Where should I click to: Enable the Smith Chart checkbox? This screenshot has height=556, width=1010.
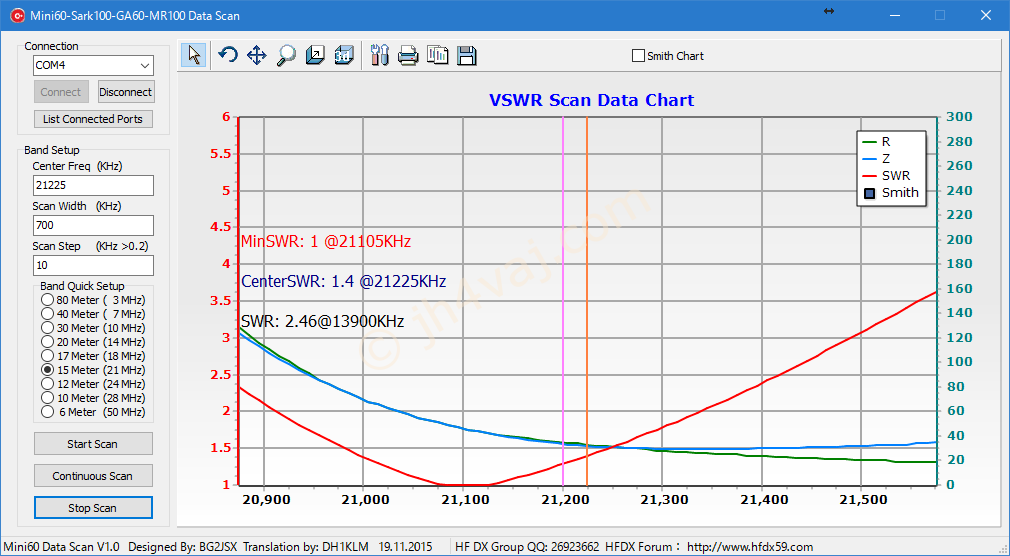click(638, 56)
